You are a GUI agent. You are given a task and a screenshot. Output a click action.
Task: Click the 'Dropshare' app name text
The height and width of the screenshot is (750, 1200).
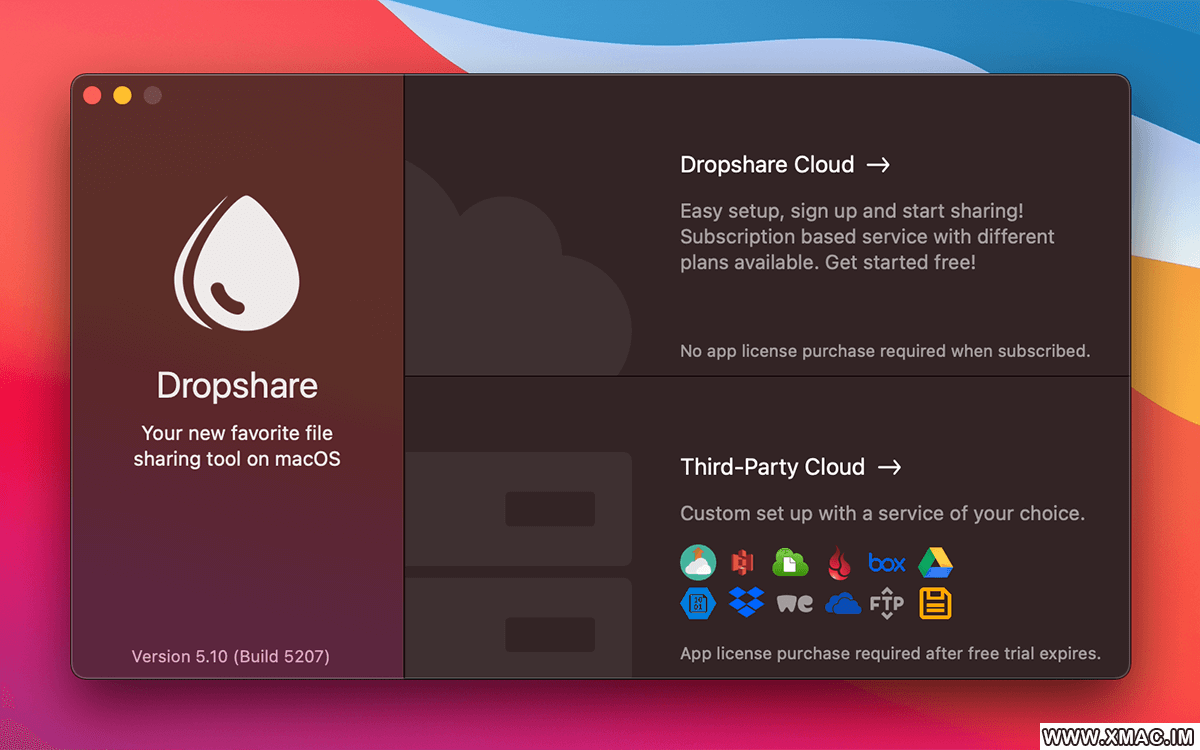point(237,386)
